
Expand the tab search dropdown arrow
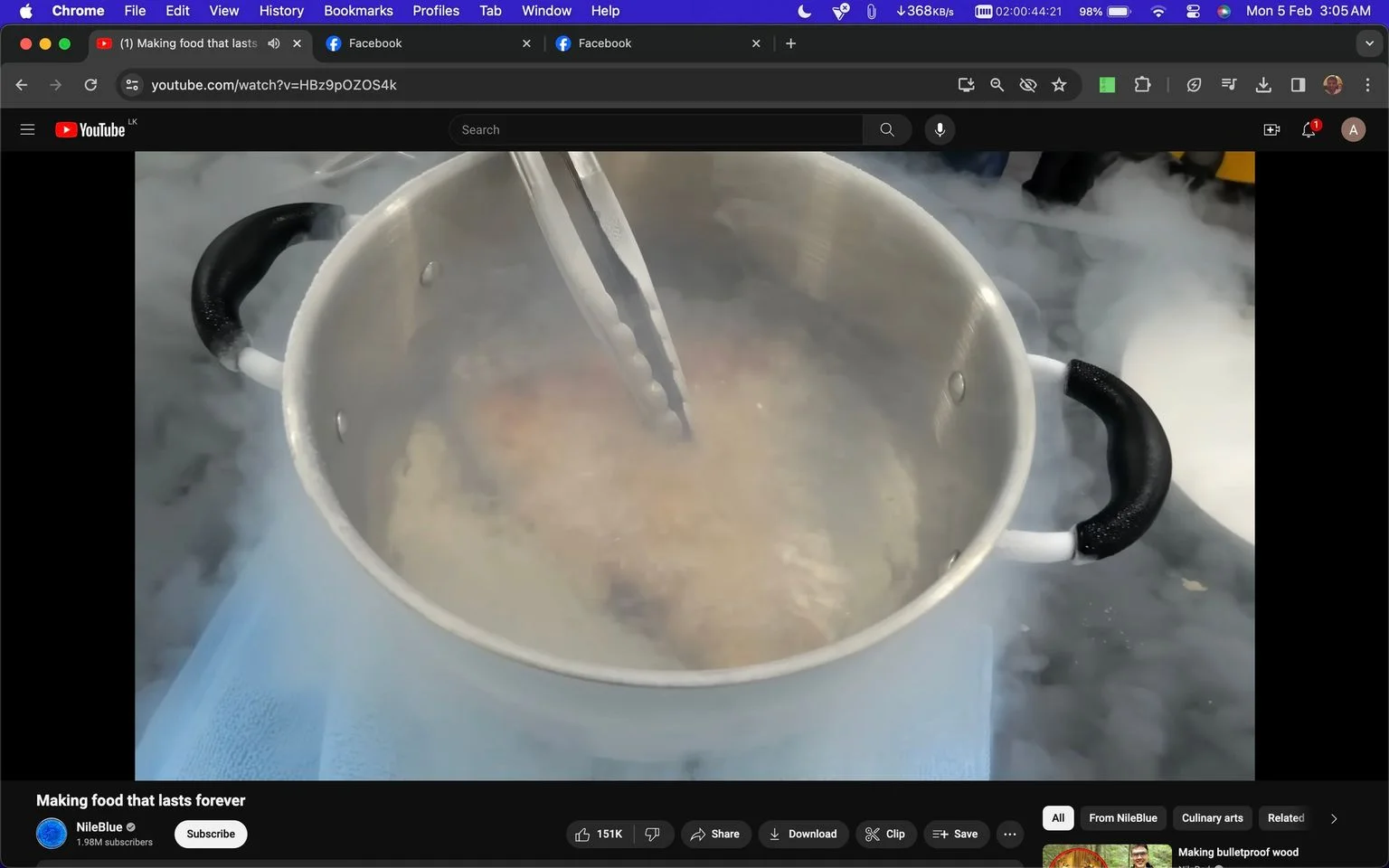[x=1369, y=43]
